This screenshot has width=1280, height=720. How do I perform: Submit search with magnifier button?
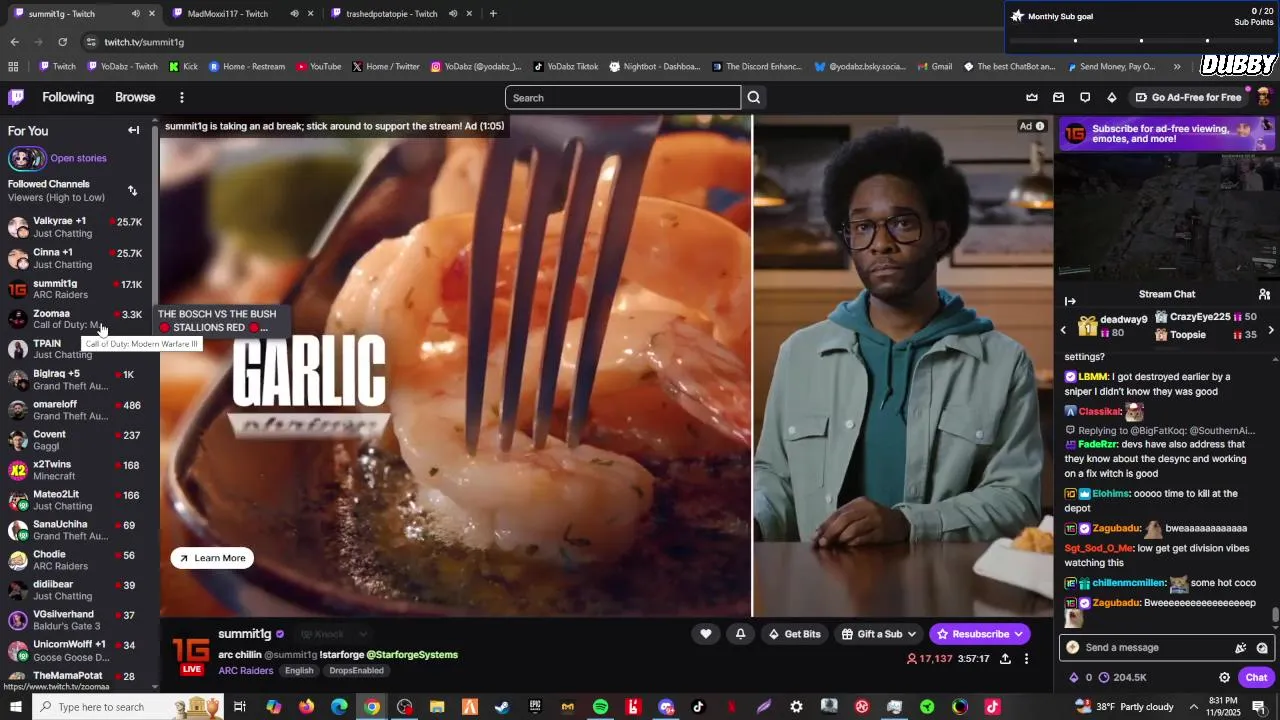click(x=754, y=97)
